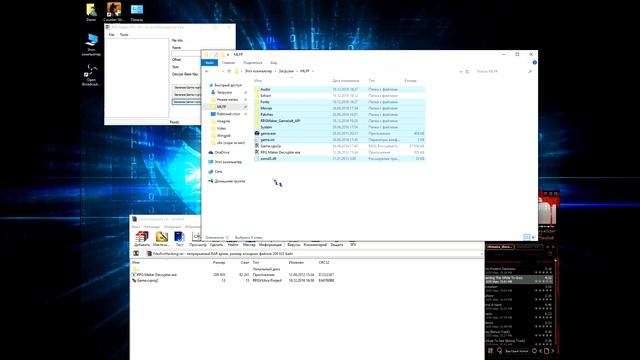Viewport: 640px width, 360px height.
Task: Click the Извлечь icon in WinRAR toolbar
Action: 161,237
